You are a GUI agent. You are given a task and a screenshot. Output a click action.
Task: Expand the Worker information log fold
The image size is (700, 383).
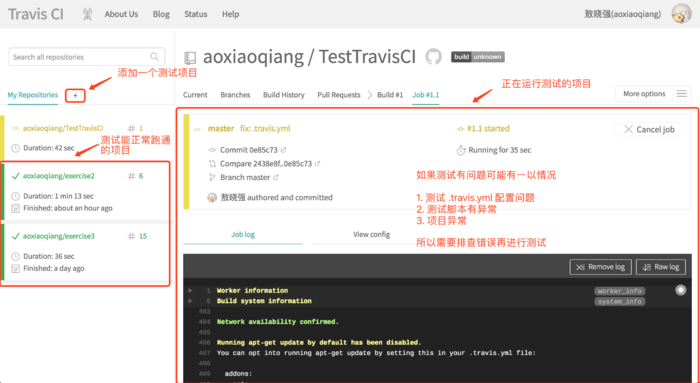[190, 291]
